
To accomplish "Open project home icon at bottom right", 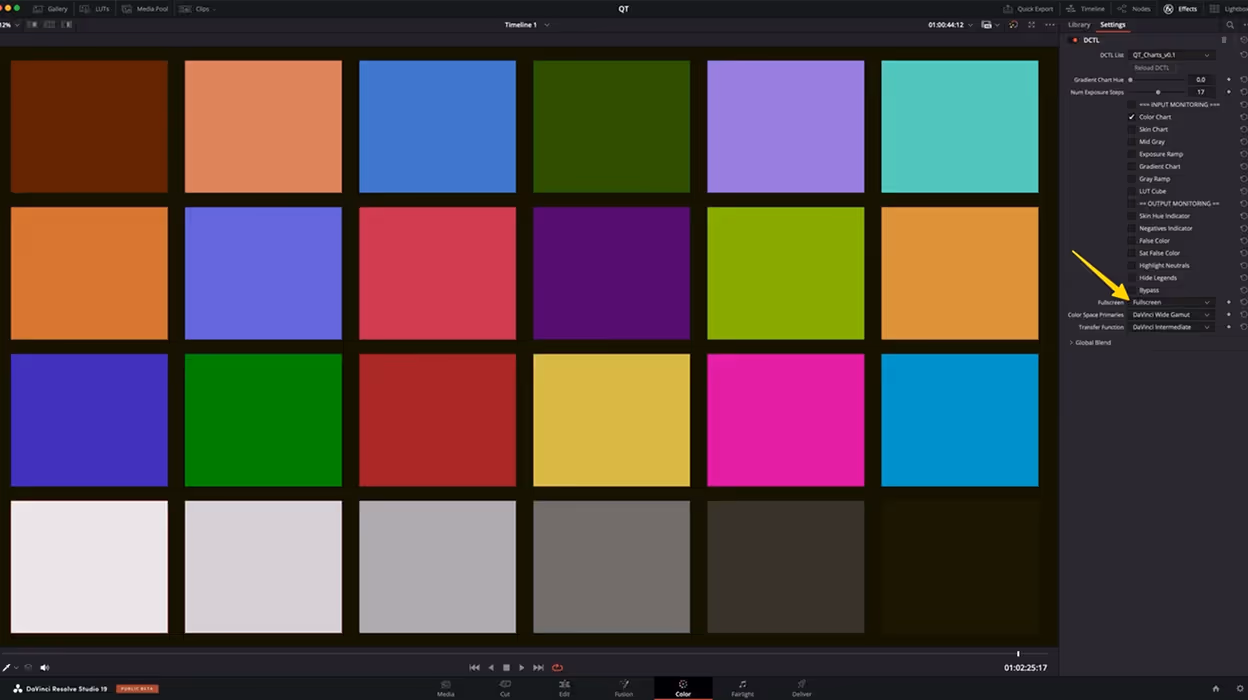I will point(1216,688).
